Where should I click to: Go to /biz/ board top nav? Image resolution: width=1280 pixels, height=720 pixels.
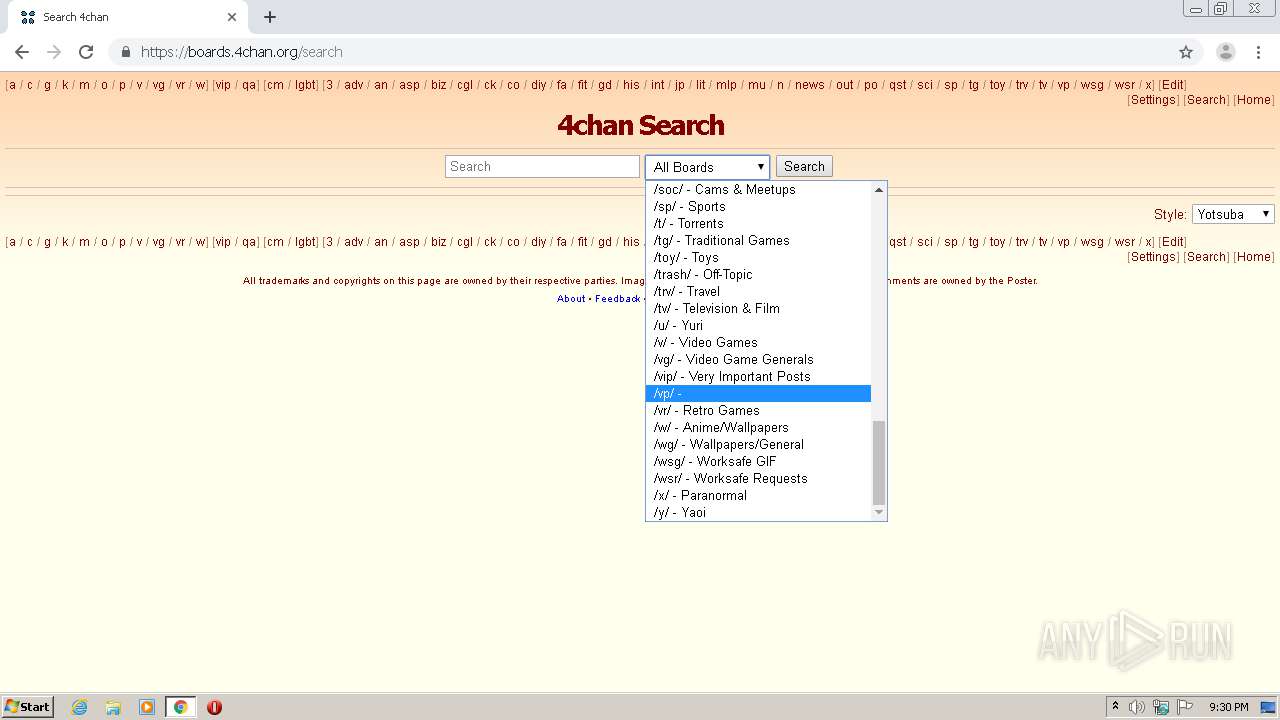click(438, 85)
